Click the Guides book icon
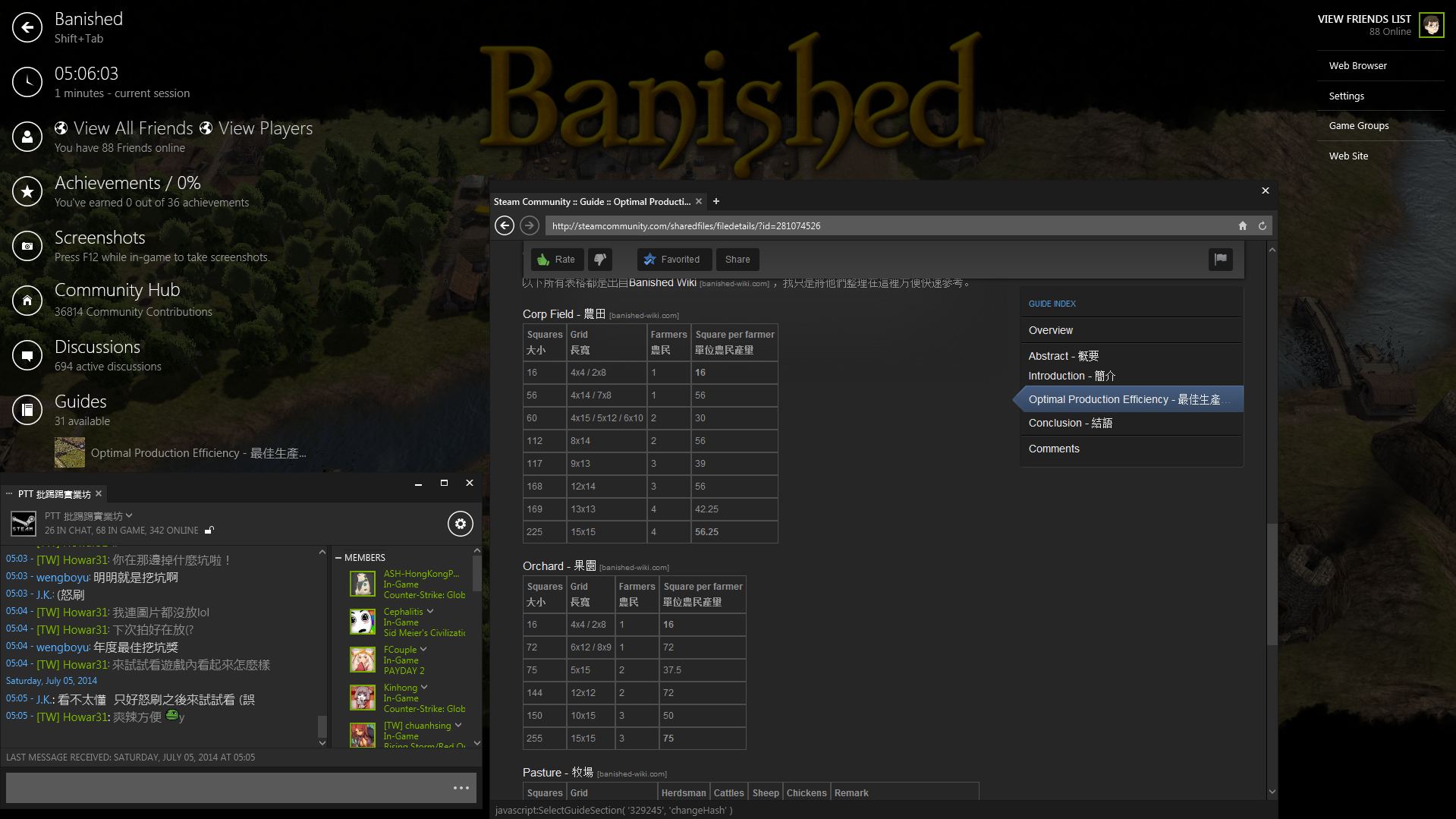The width and height of the screenshot is (1456, 819). tap(27, 410)
